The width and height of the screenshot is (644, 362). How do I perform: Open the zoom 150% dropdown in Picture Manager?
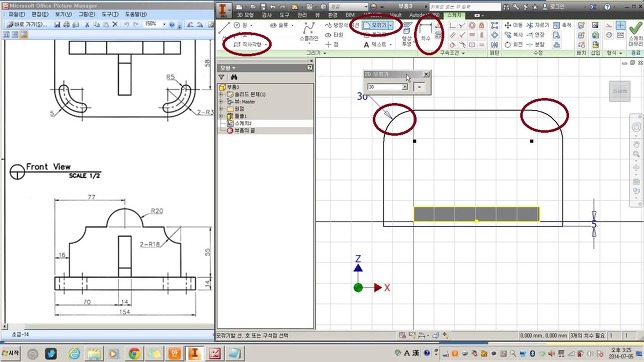click(164, 24)
